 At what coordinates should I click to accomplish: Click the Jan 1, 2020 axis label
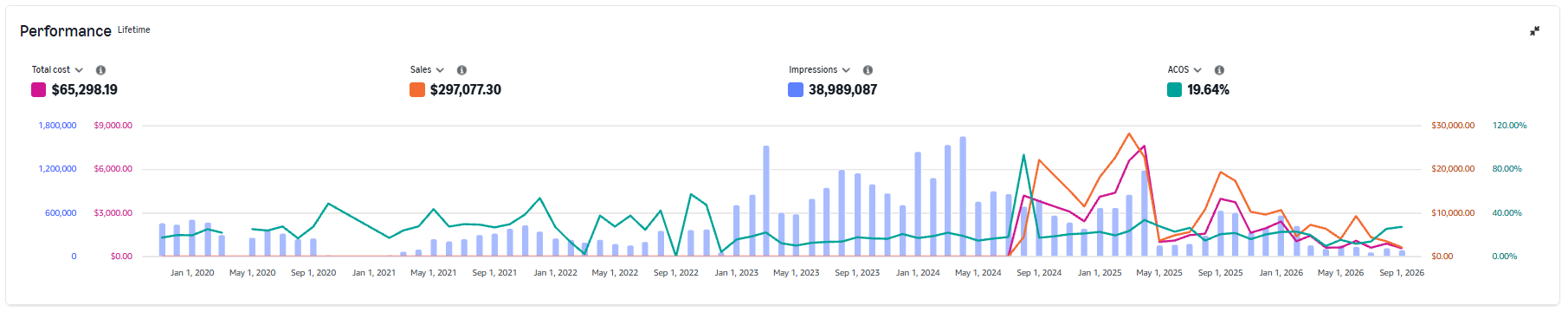coord(192,273)
